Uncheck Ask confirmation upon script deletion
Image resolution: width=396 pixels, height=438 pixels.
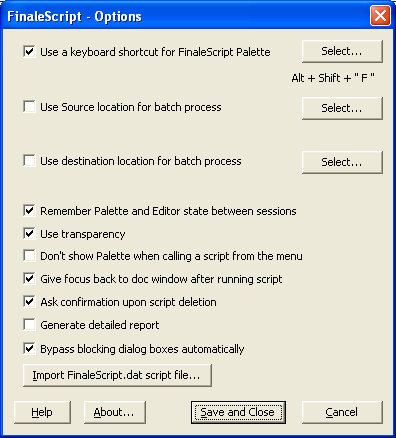coord(29,302)
